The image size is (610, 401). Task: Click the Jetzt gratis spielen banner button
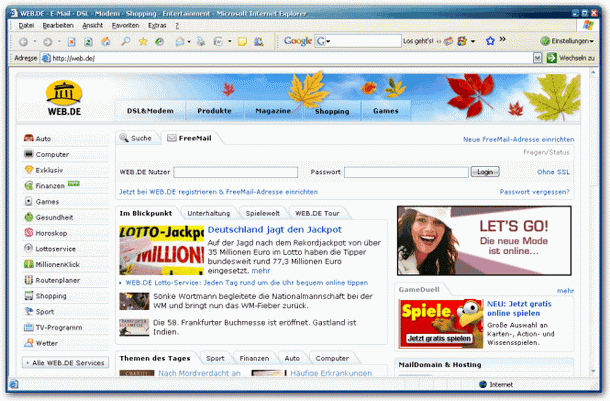click(x=440, y=338)
